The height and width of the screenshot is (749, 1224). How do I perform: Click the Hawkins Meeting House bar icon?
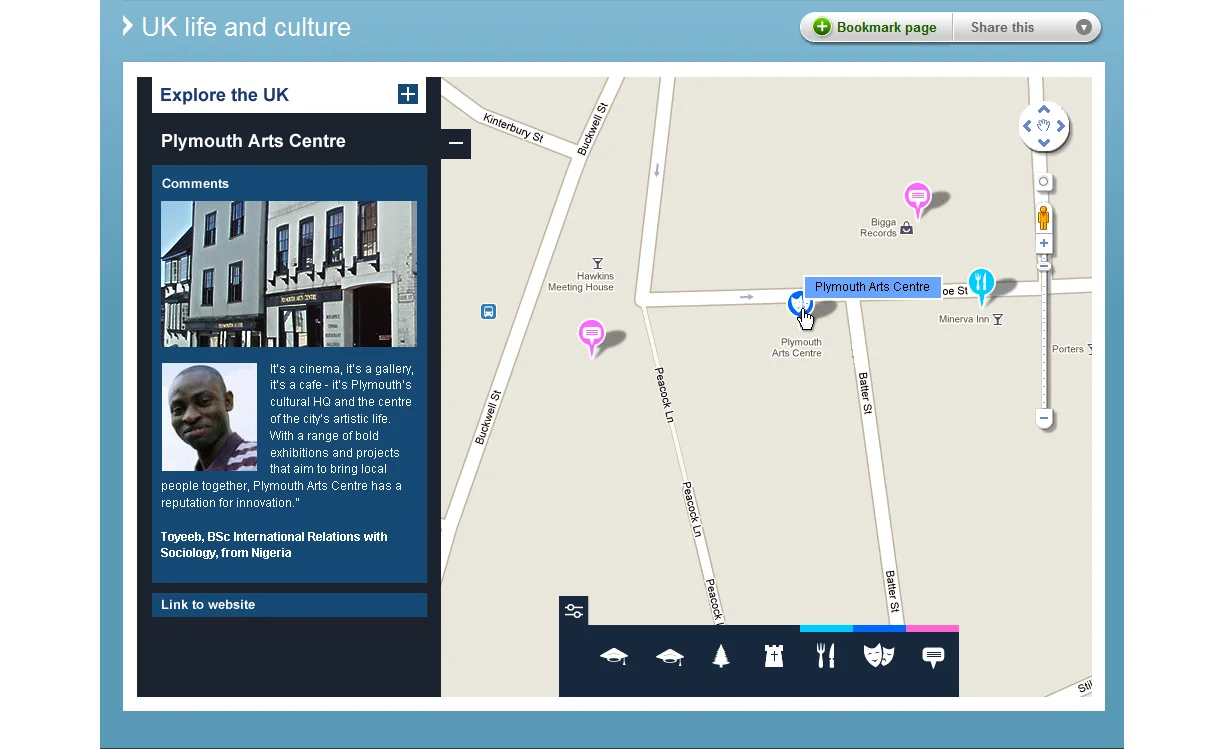[x=598, y=264]
